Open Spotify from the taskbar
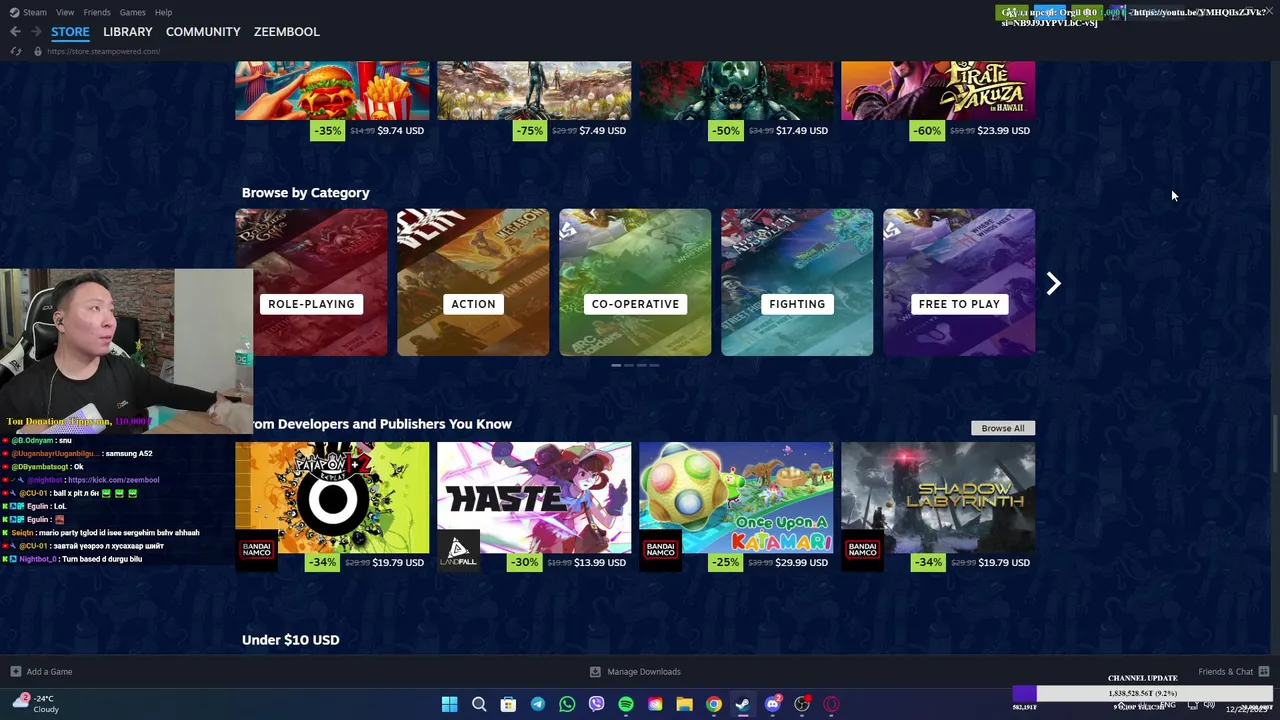This screenshot has width=1280, height=720. [626, 704]
